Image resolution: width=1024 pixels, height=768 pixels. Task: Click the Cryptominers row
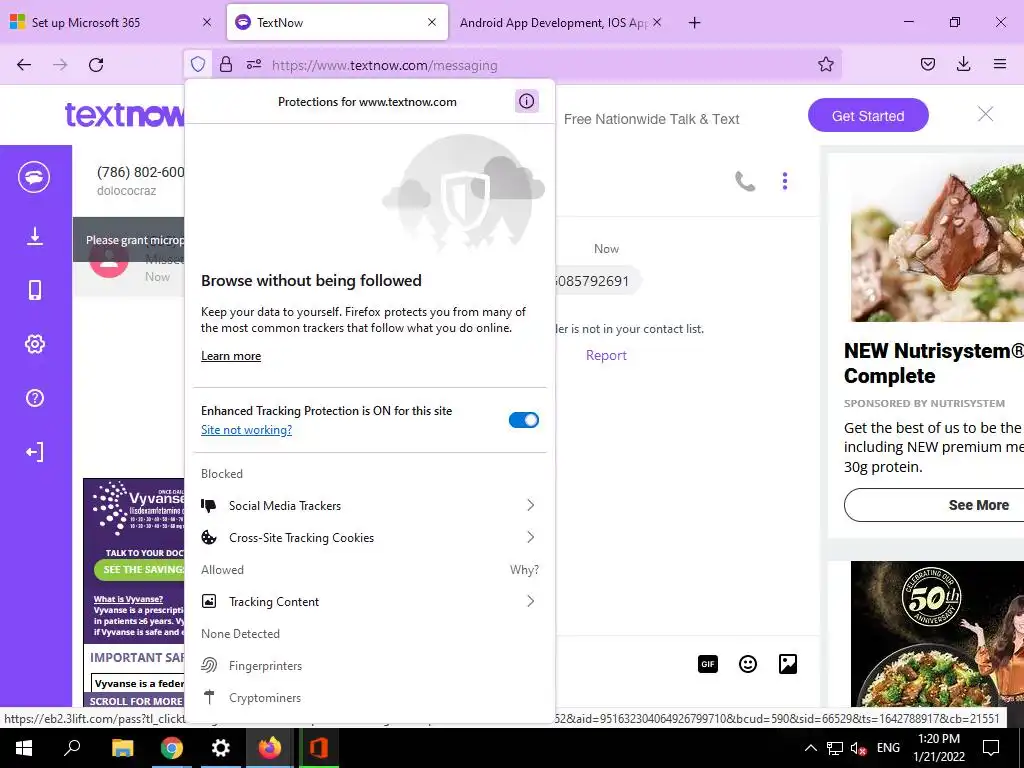[x=370, y=697]
